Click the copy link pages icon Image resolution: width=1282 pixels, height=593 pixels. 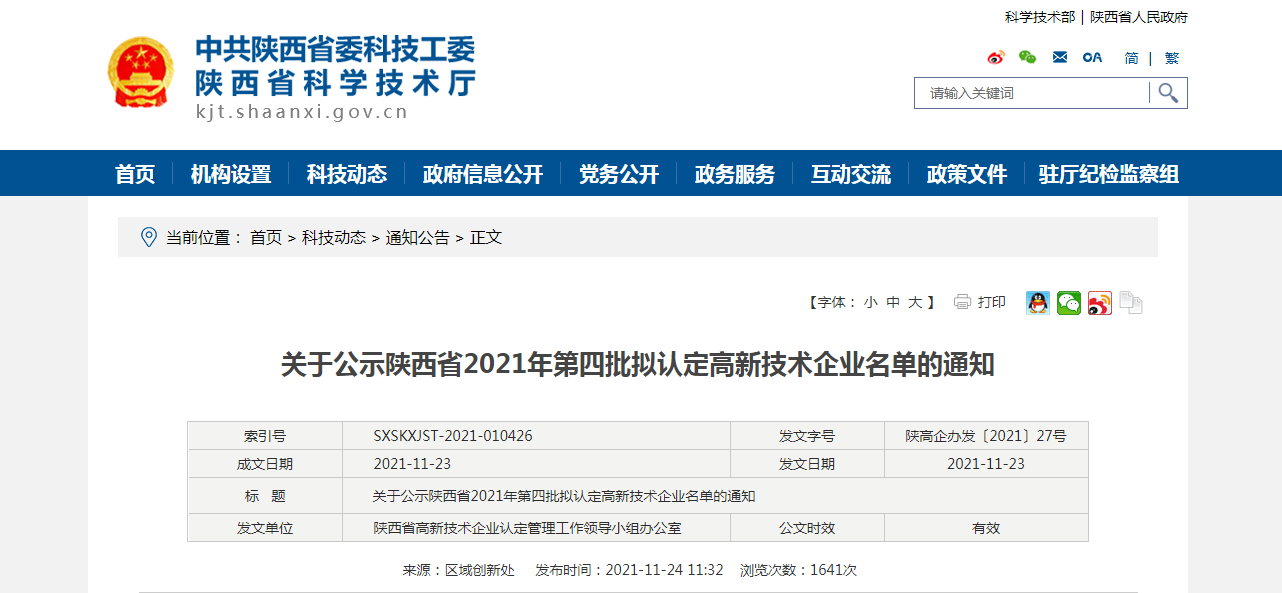(x=1131, y=303)
